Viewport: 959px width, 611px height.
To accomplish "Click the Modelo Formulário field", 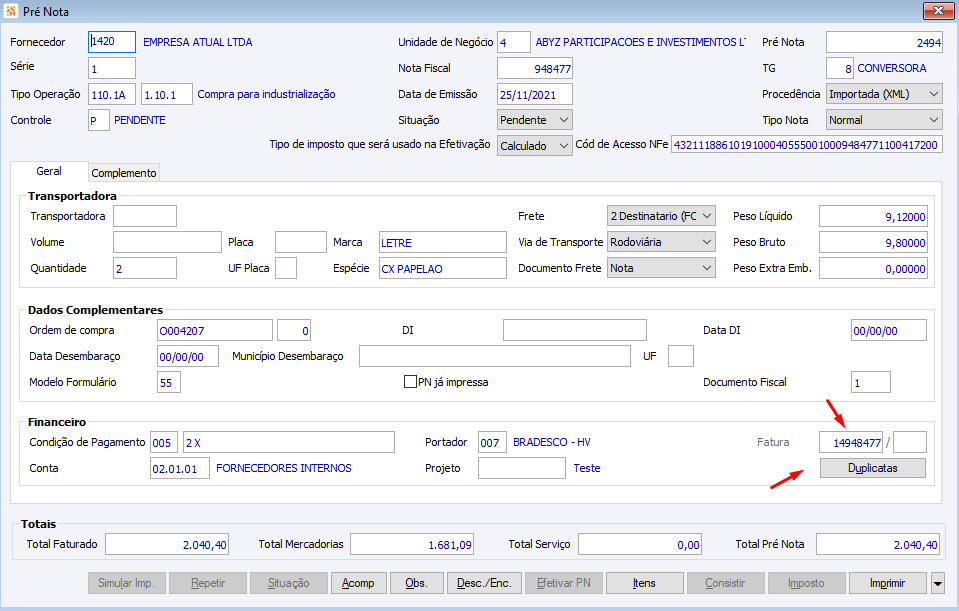I will 169,382.
